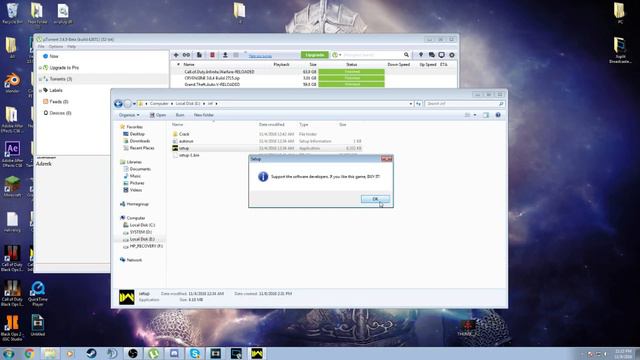
Task: Click New folder in Explorer toolbar
Action: (204, 115)
